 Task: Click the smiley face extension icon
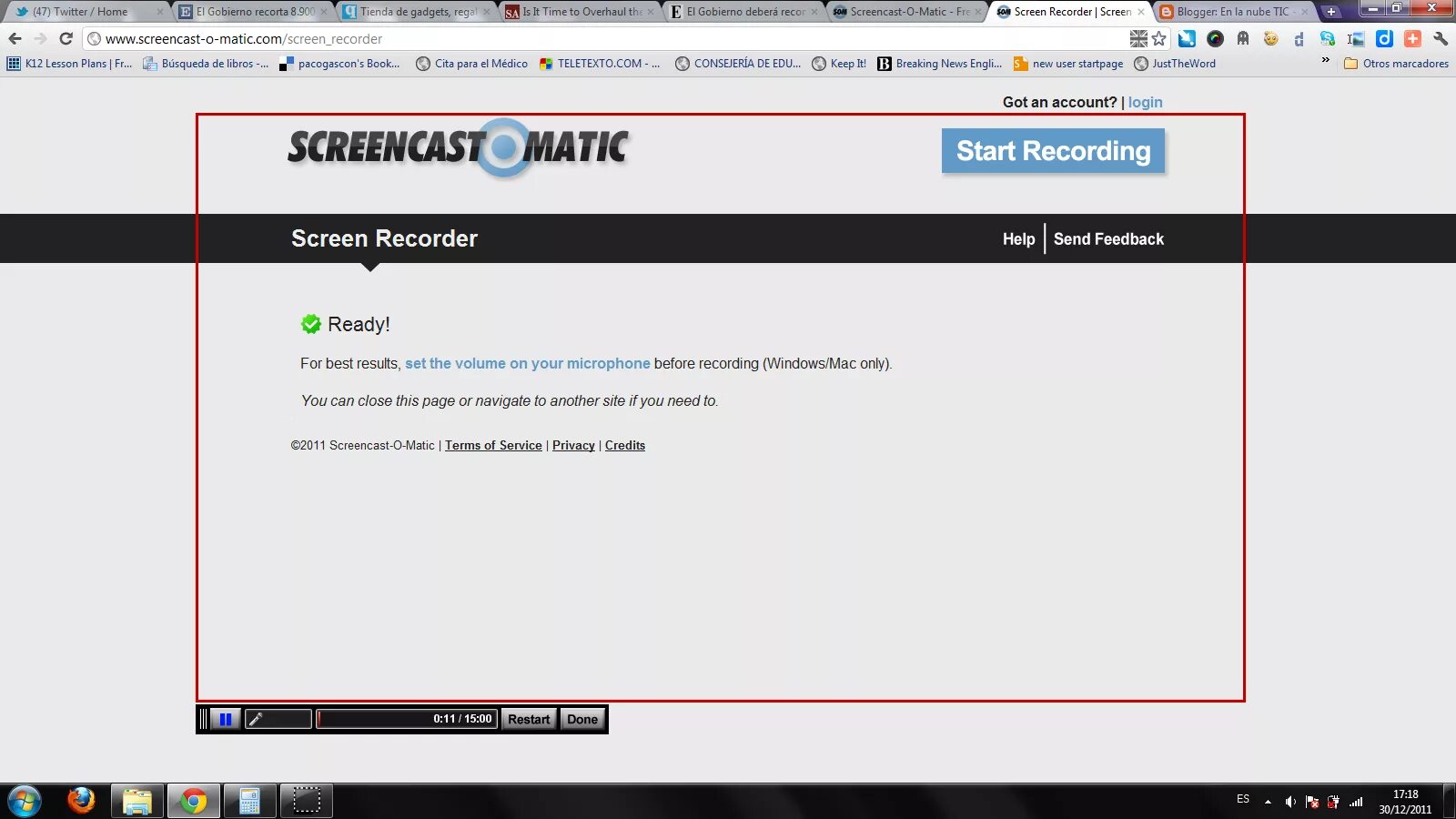[1271, 38]
